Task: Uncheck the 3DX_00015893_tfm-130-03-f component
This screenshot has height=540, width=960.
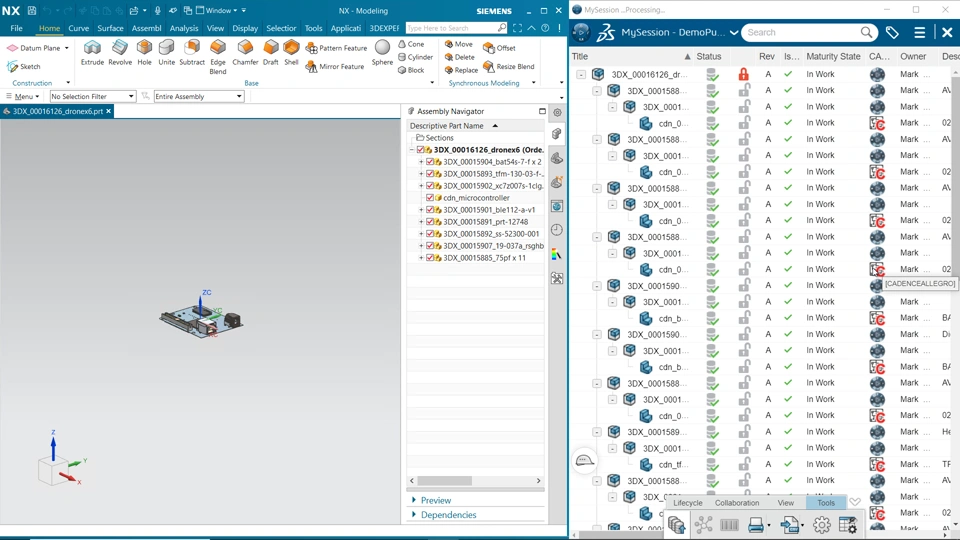Action: pyautogui.click(x=430, y=174)
